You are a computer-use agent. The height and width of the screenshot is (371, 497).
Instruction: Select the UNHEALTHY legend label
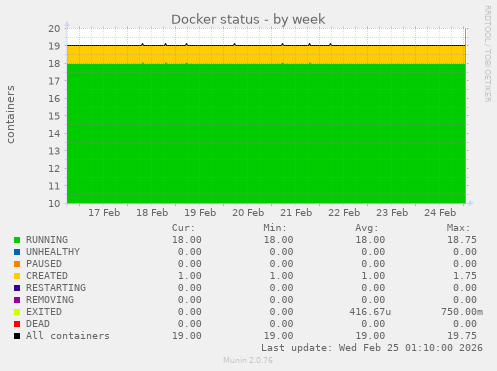point(53,252)
